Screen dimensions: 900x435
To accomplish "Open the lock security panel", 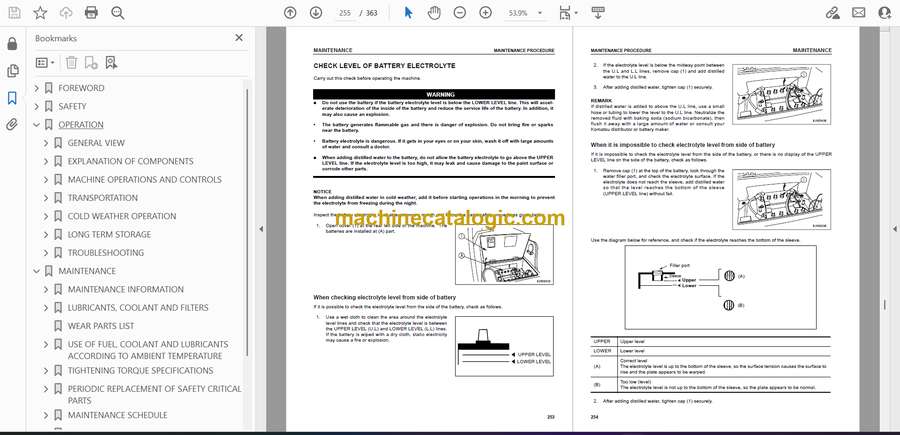I will click(x=12, y=44).
